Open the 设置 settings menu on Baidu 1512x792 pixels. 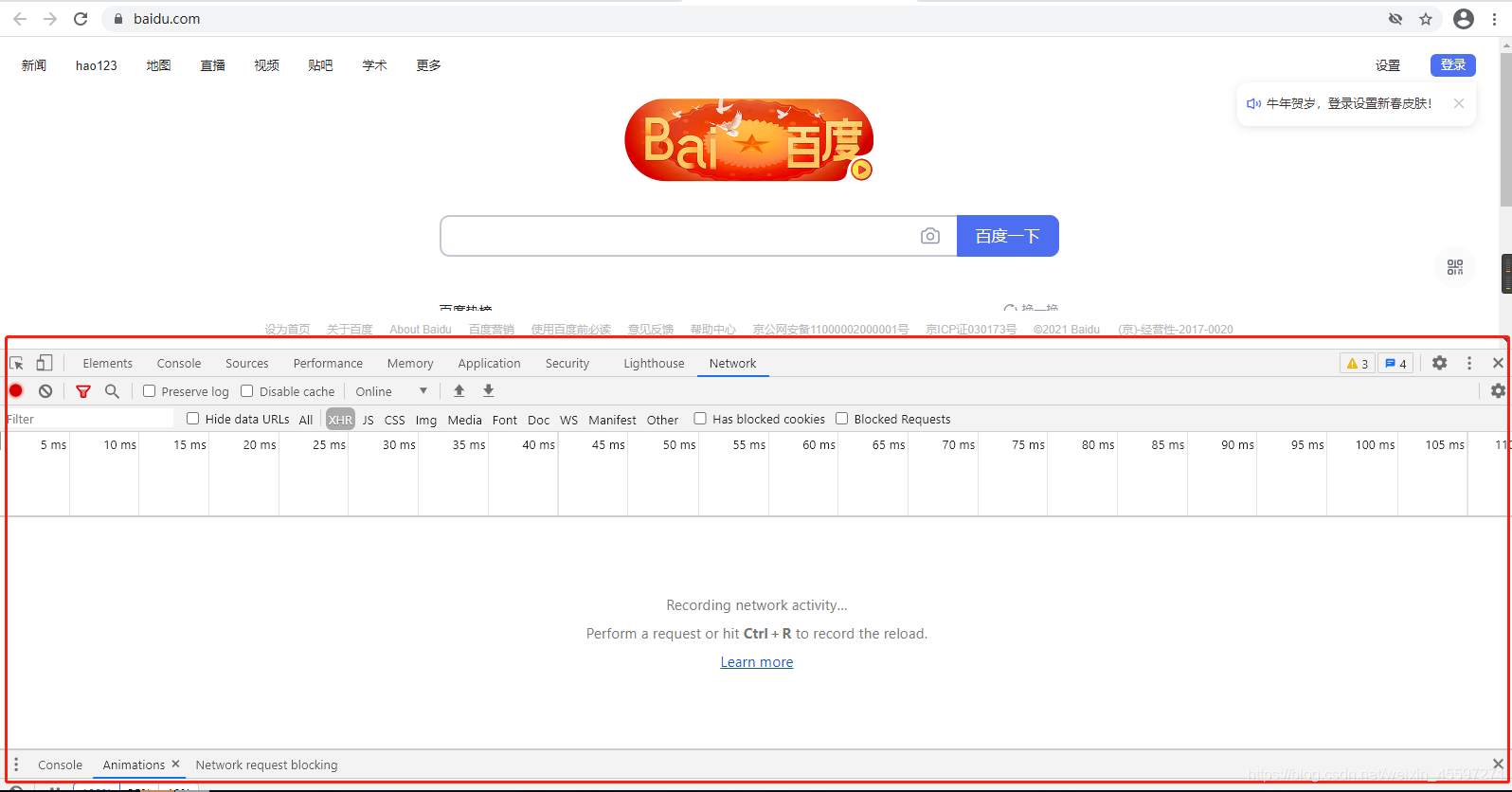(x=1388, y=65)
